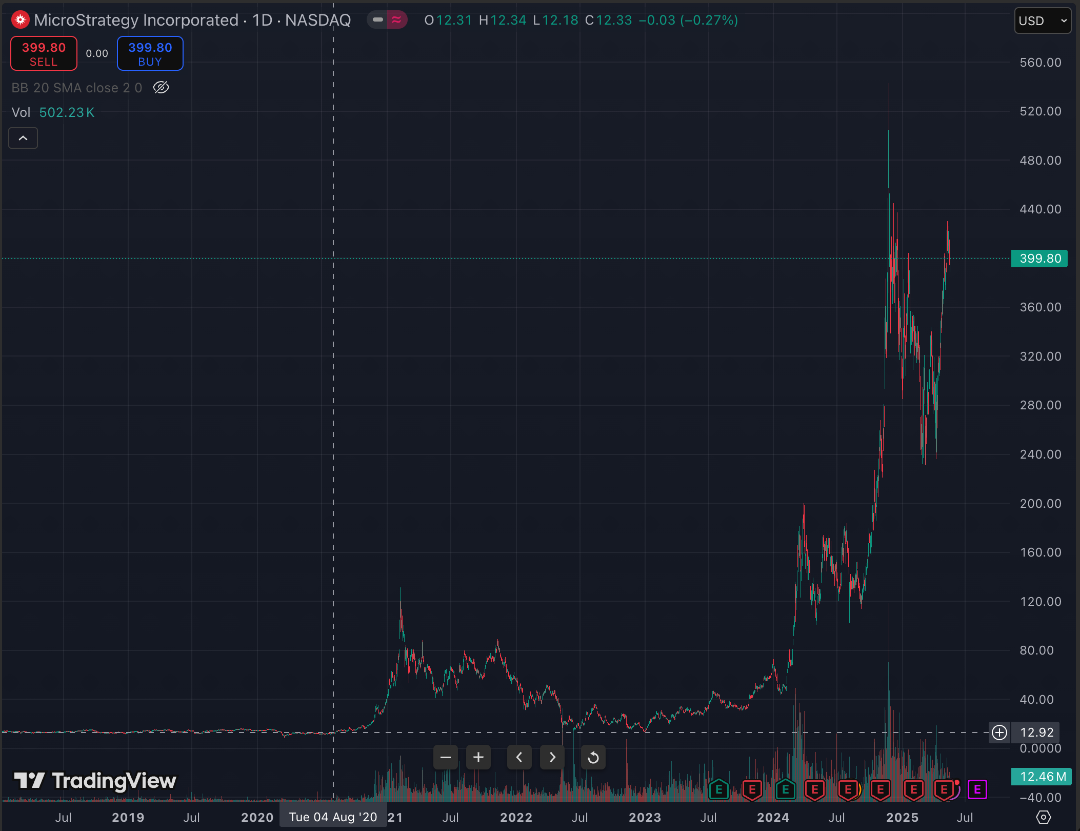Click the pink wavy data-mode indicator
This screenshot has height=831, width=1080.
(x=397, y=20)
